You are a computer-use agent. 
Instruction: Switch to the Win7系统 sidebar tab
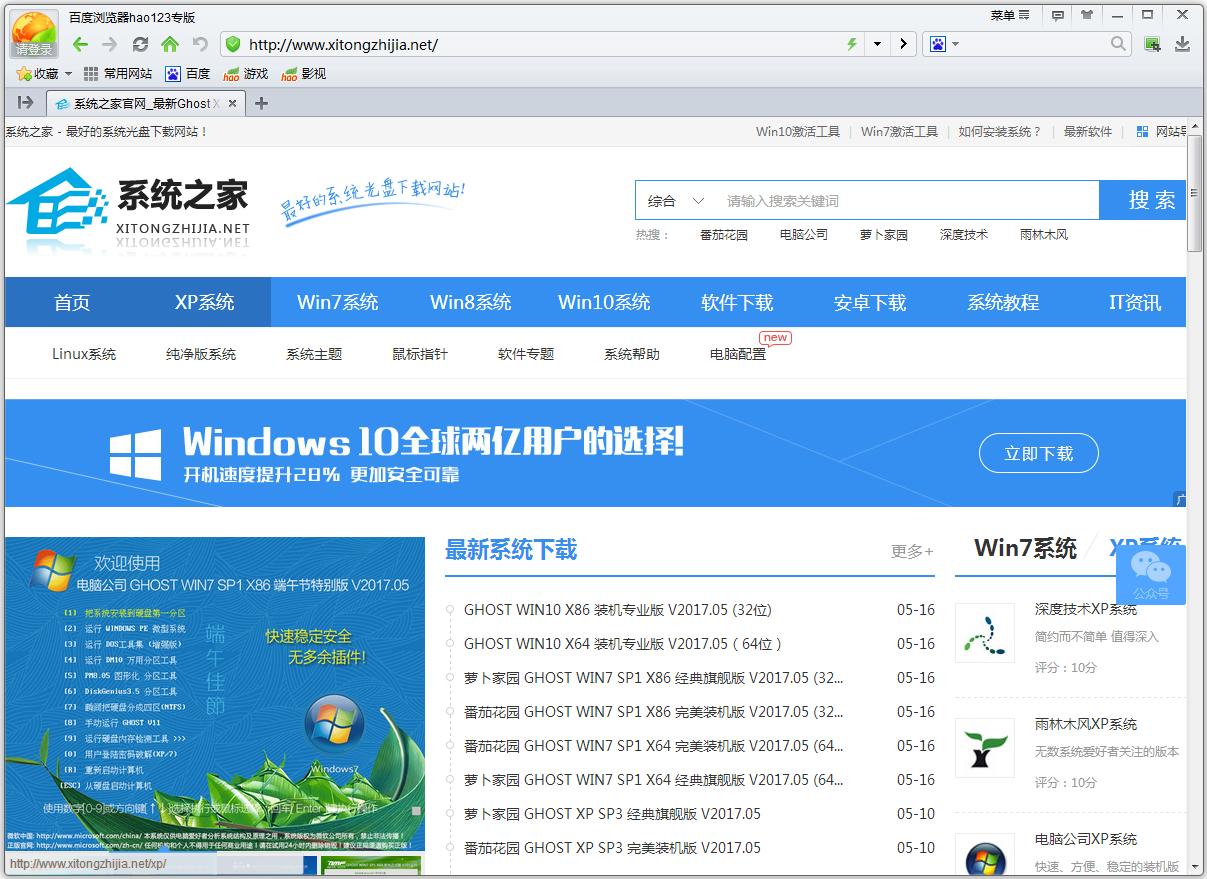click(x=1025, y=548)
